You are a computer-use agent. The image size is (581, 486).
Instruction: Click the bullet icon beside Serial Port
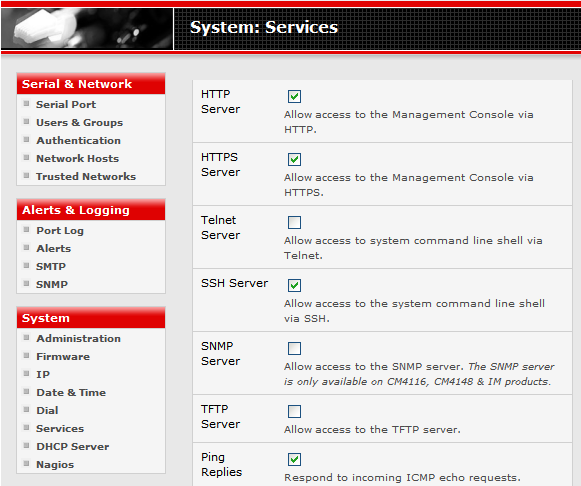pyautogui.click(x=26, y=103)
